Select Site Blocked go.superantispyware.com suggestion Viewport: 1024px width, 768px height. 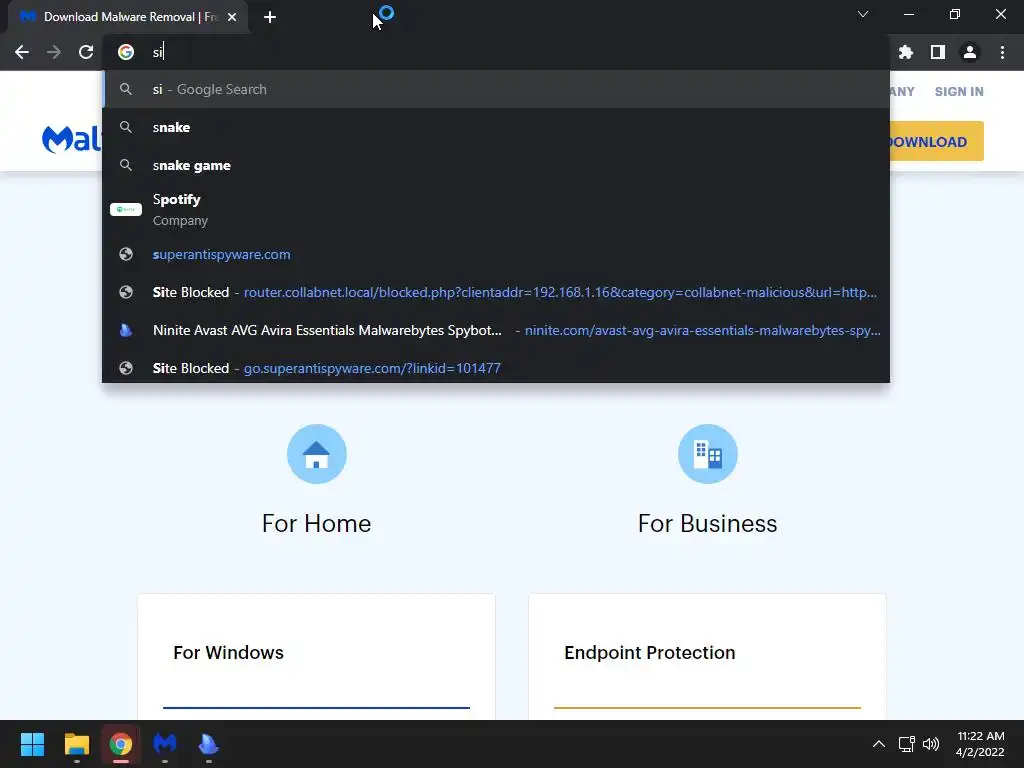click(x=496, y=368)
